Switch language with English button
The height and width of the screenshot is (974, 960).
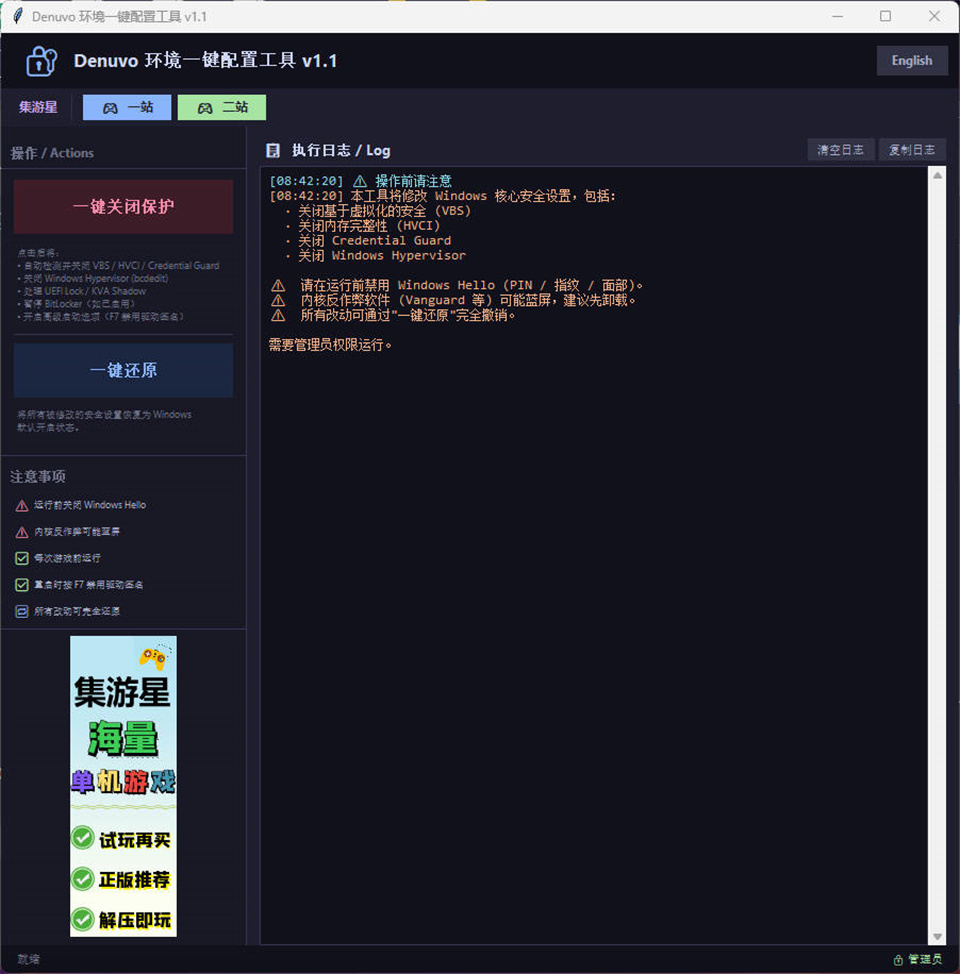point(912,61)
